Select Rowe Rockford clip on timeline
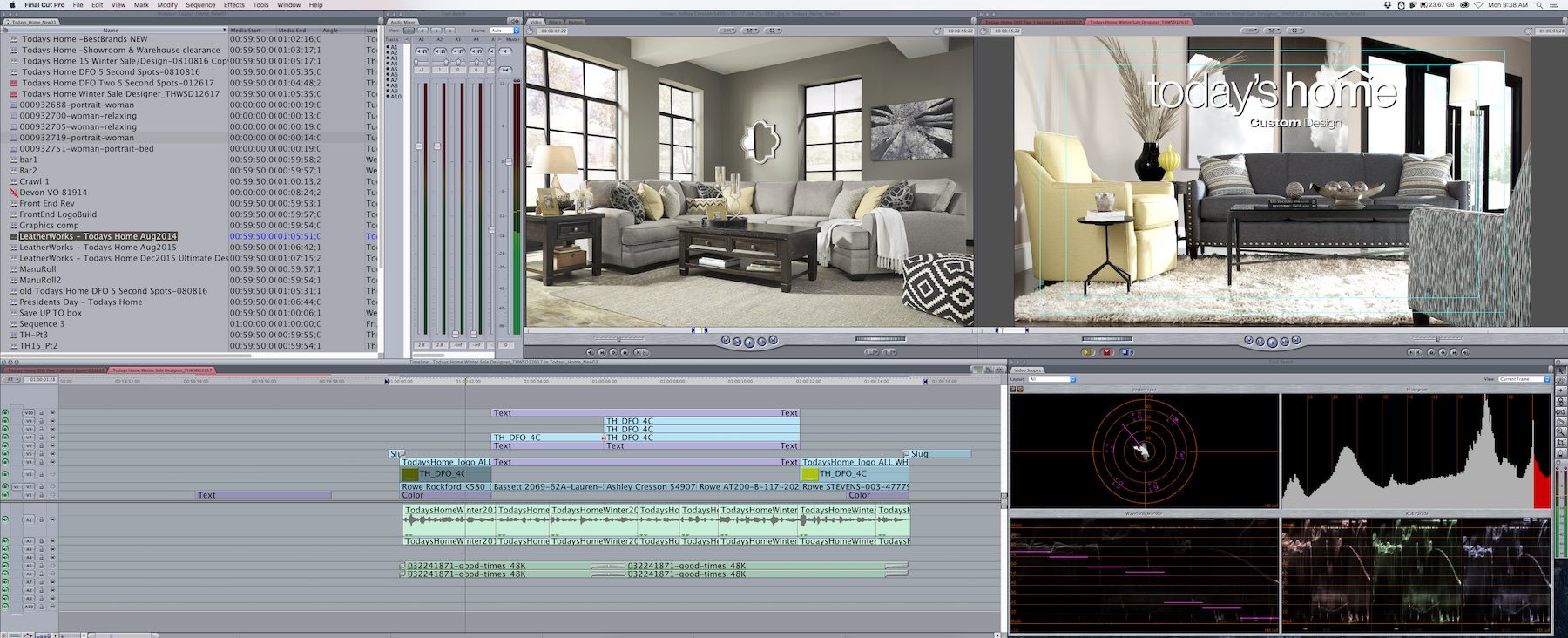Image resolution: width=1568 pixels, height=638 pixels. click(445, 486)
